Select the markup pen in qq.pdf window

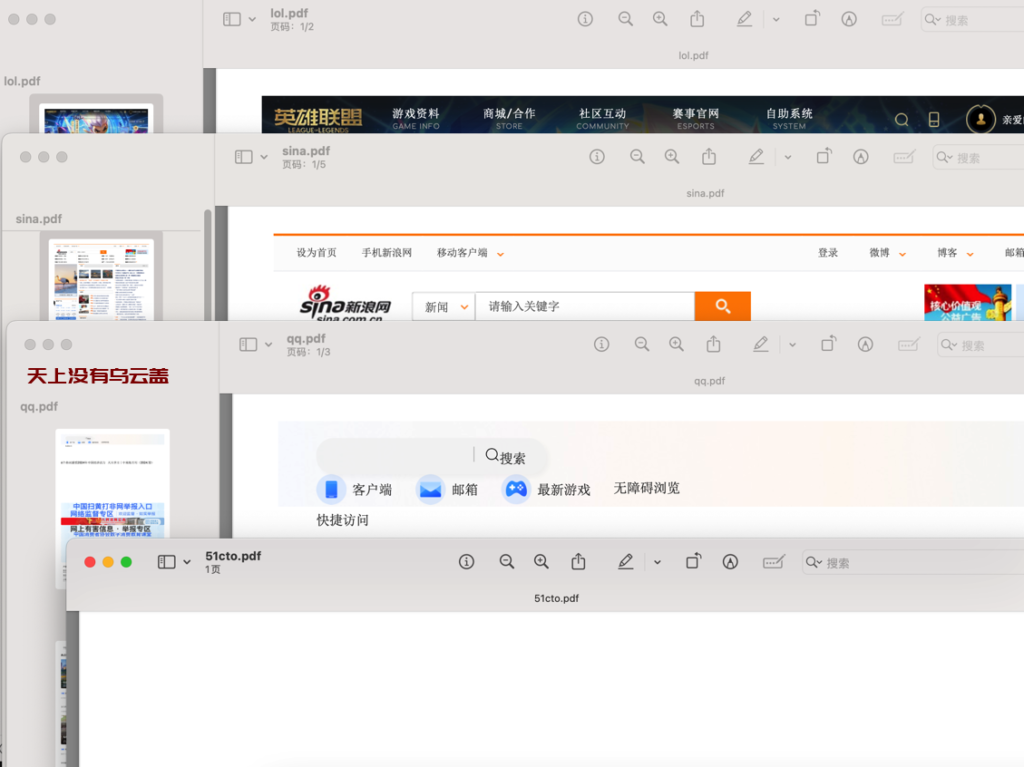click(x=761, y=344)
